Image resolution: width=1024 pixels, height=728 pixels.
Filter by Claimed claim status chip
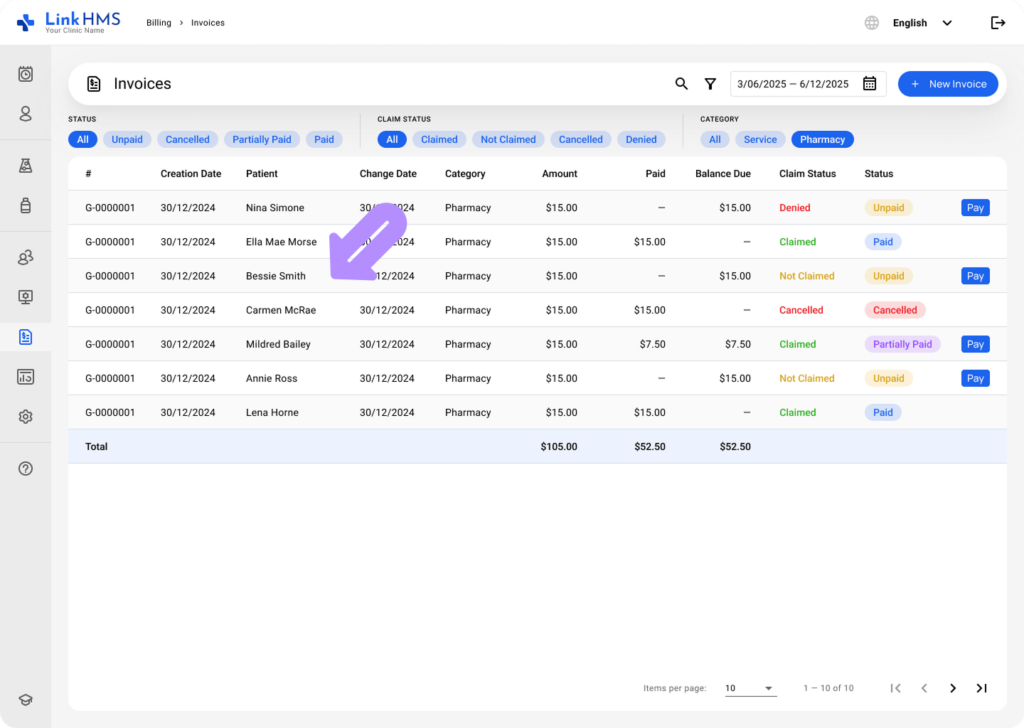(x=439, y=139)
